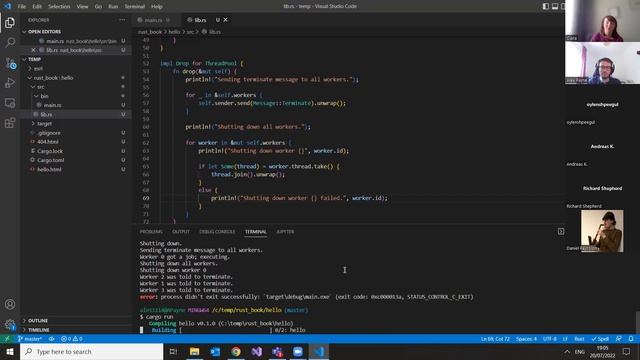Viewport: 640px width, 360px height.
Task: Click the Rust language mode status item
Action: 579,339
